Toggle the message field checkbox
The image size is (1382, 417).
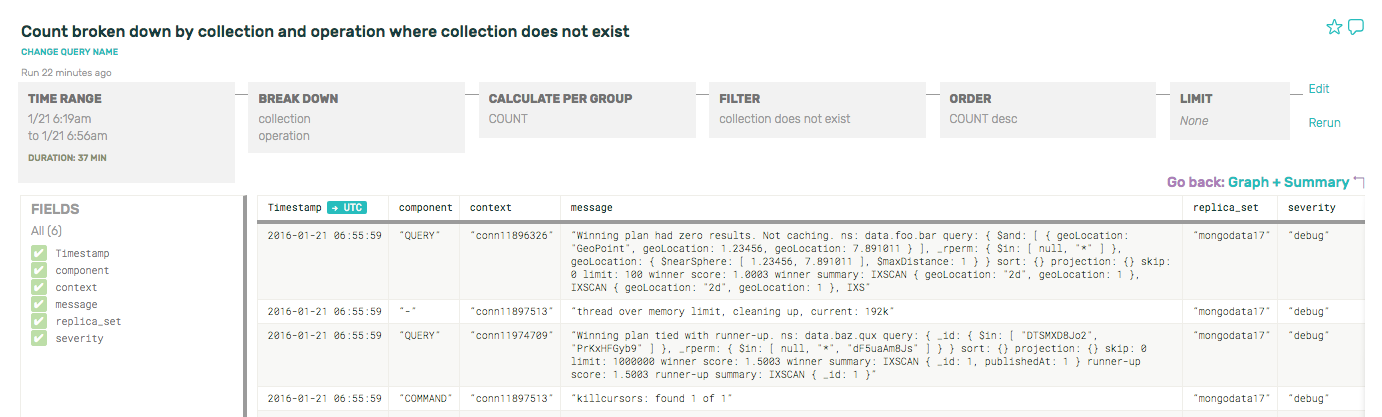click(x=39, y=305)
